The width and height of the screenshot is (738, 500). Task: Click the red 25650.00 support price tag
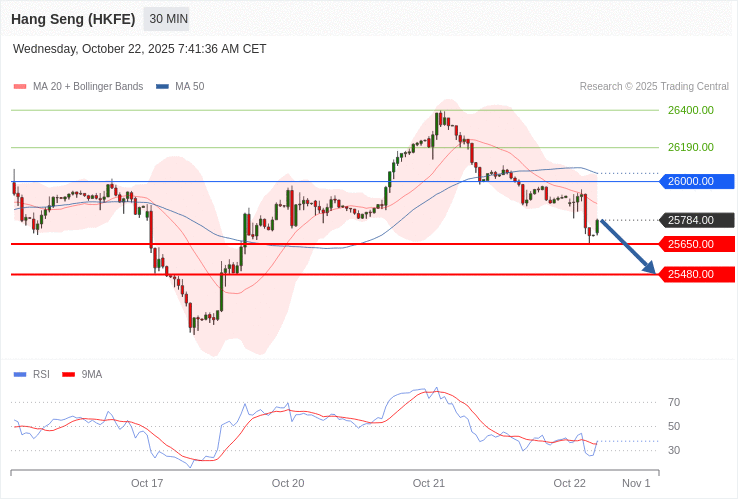coord(697,244)
